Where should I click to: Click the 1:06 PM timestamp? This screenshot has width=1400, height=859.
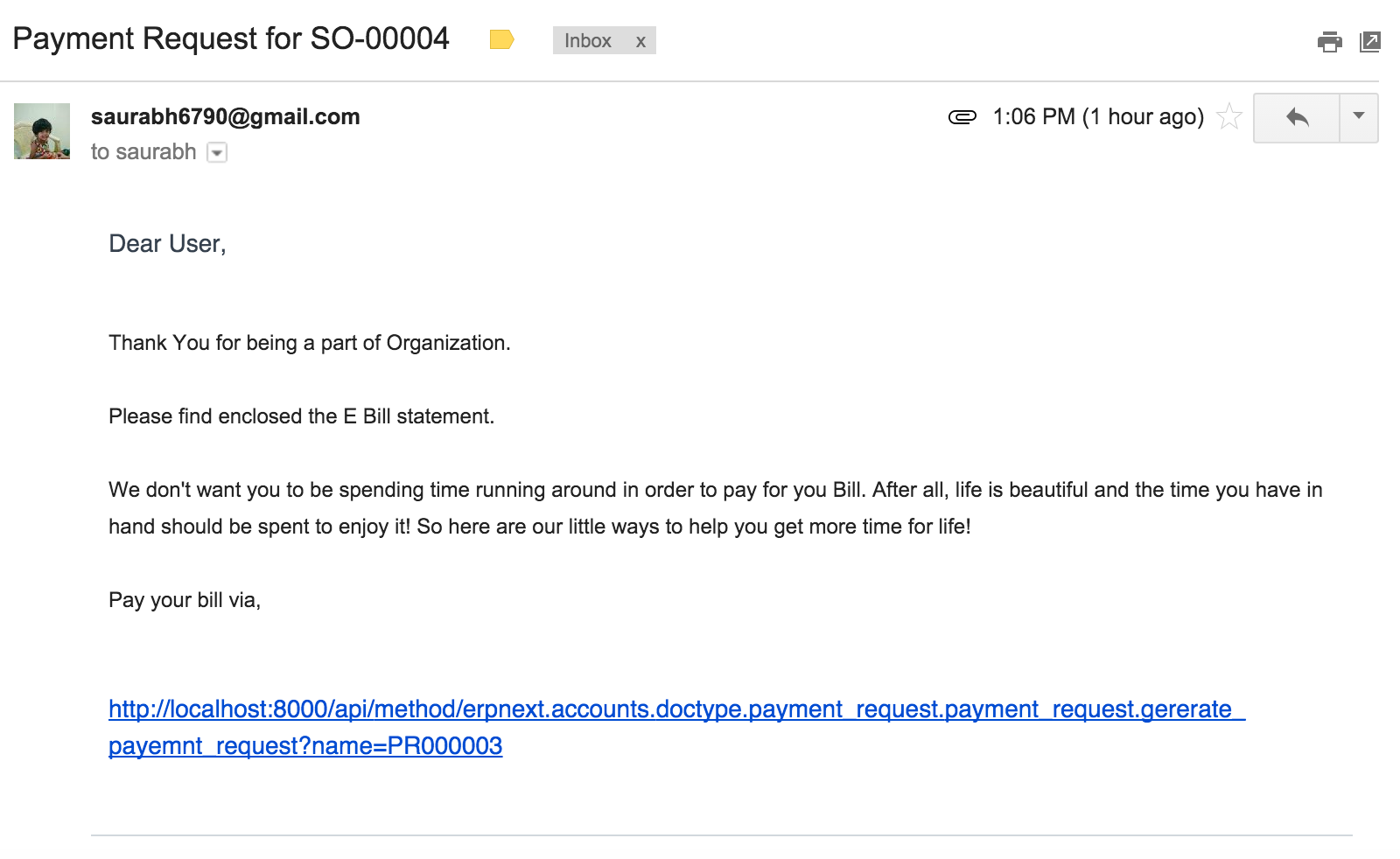(x=1097, y=116)
